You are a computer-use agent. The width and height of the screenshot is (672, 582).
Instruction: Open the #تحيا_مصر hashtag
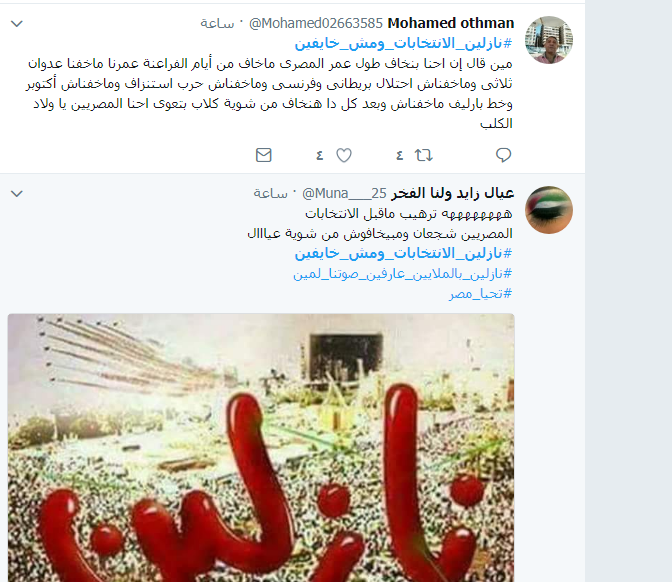click(x=480, y=294)
